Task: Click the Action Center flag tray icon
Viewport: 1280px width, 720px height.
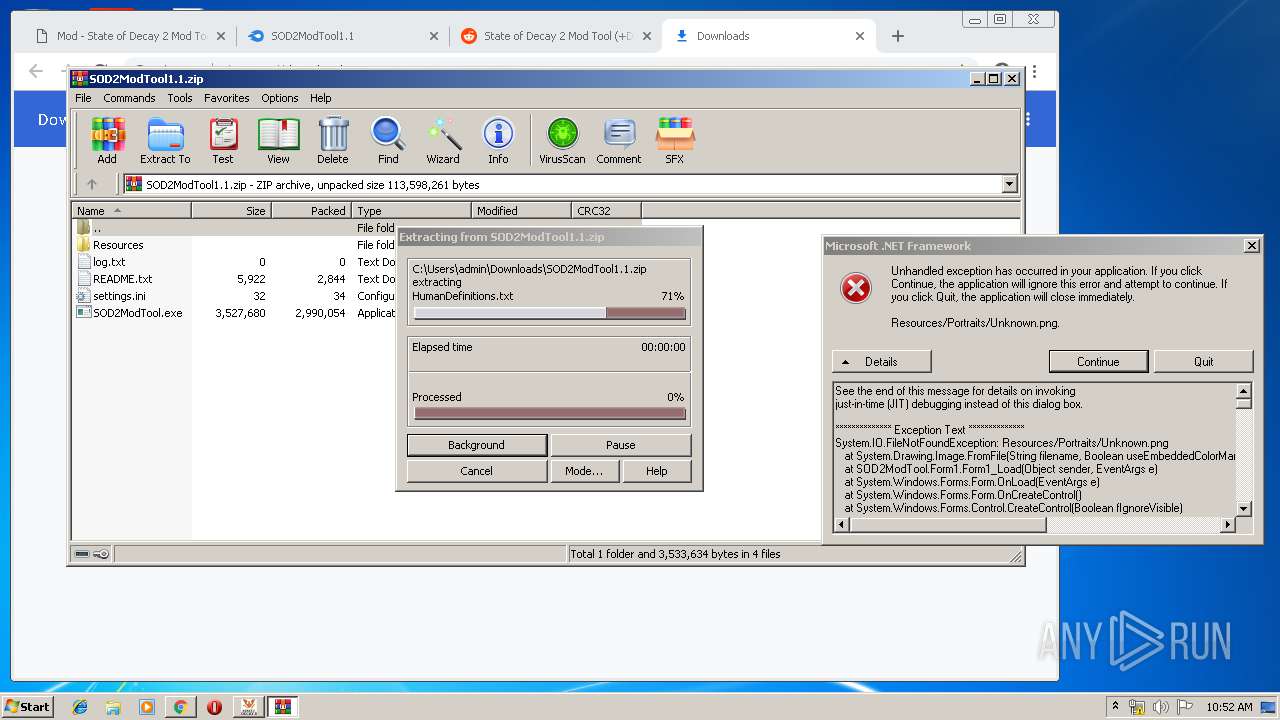Action: pos(1185,707)
